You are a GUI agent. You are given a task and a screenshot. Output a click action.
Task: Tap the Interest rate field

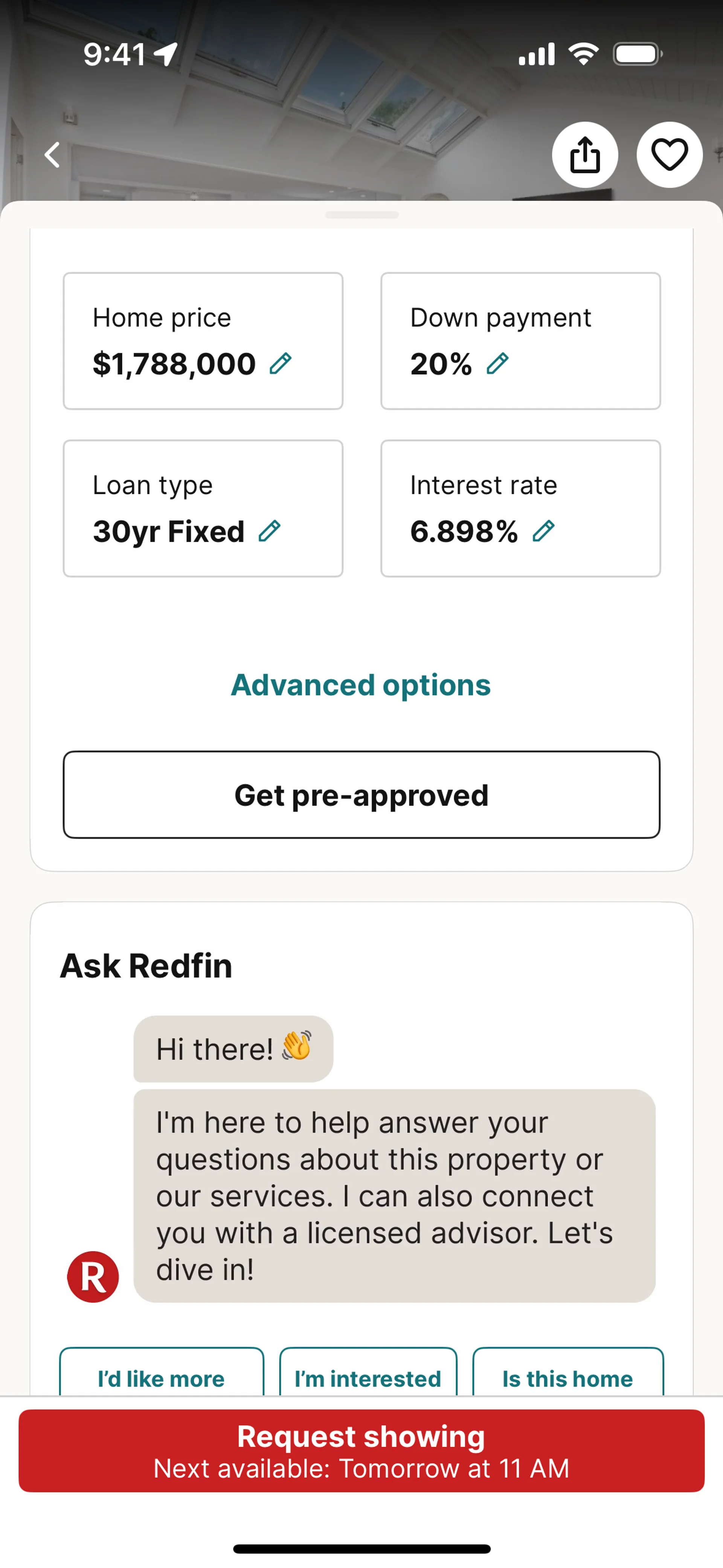520,508
